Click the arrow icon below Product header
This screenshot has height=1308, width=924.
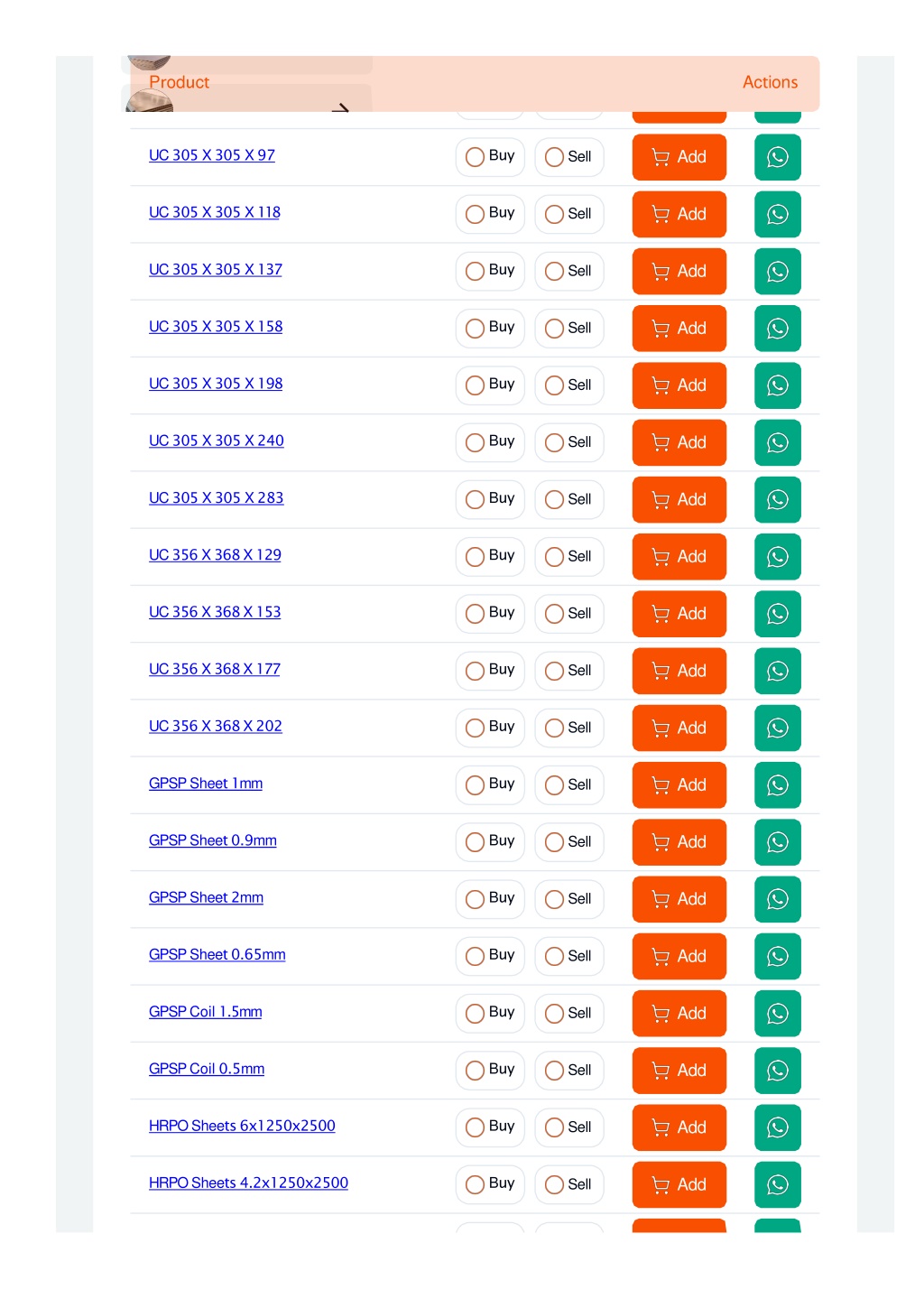340,108
